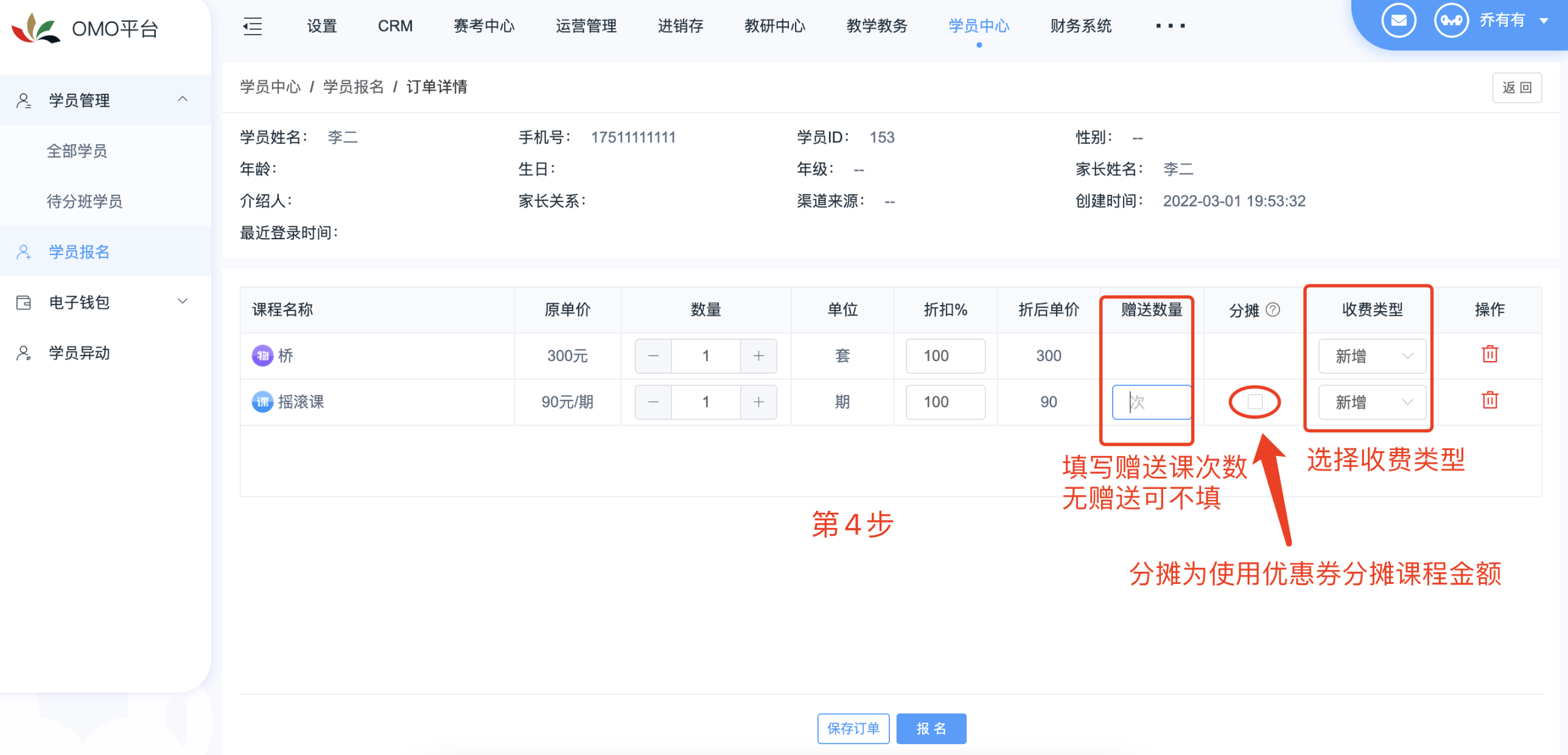The width and height of the screenshot is (1568, 755).
Task: Click the 报名 submit button
Action: [931, 728]
